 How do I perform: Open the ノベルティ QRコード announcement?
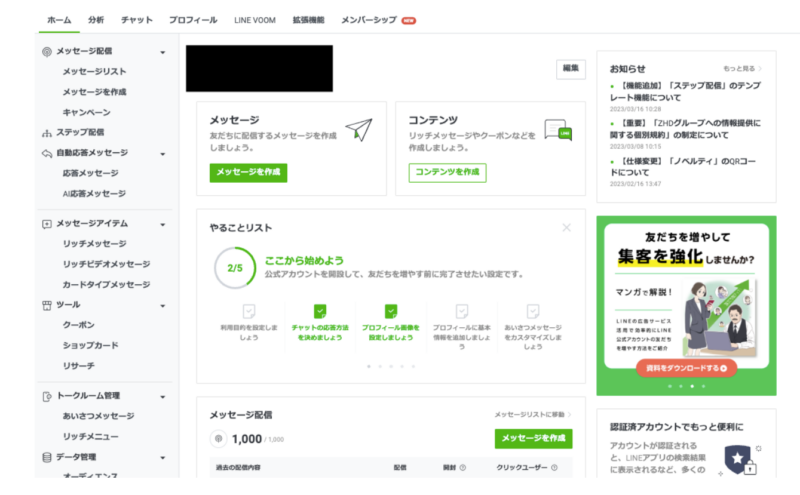pos(683,166)
